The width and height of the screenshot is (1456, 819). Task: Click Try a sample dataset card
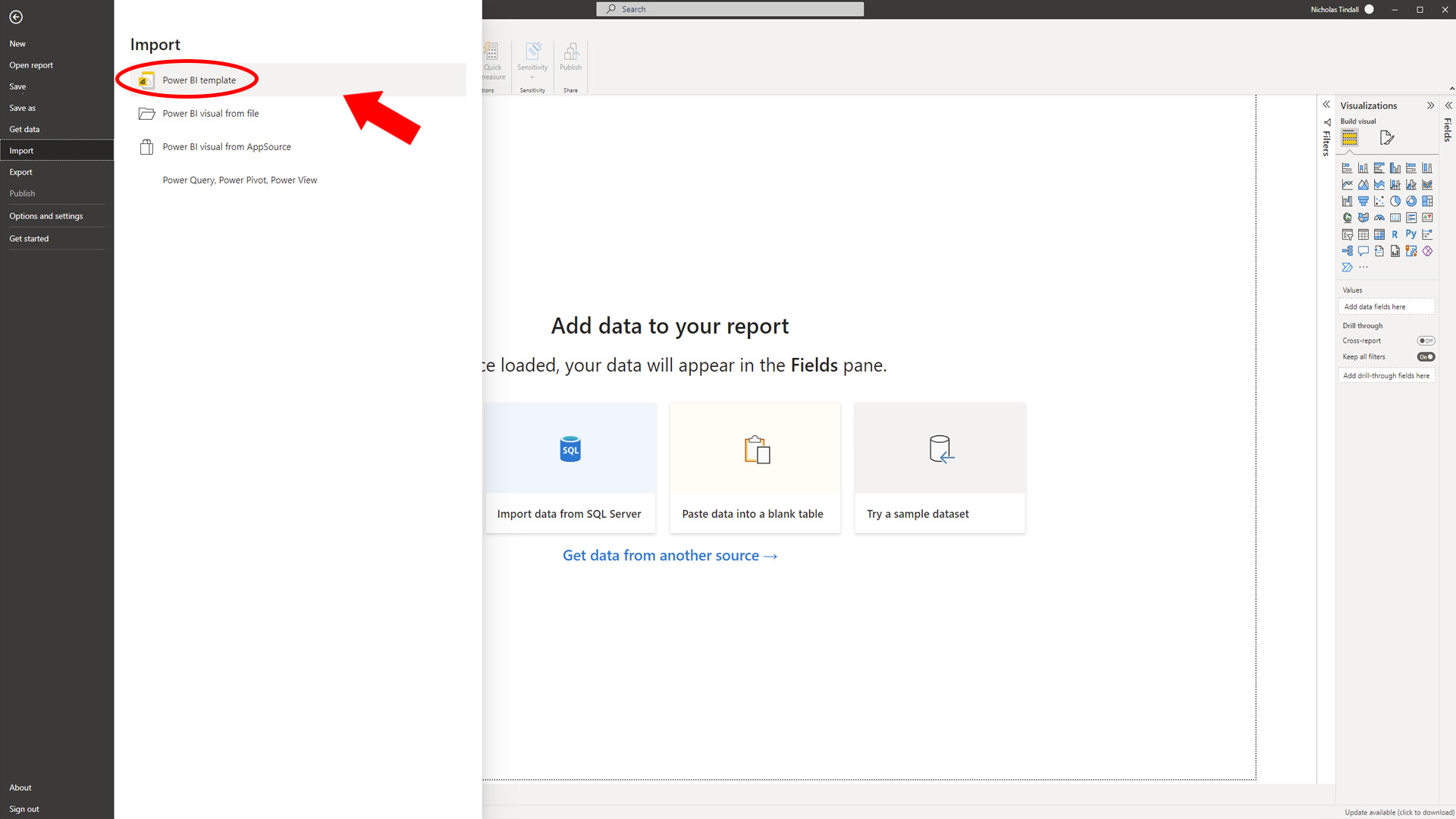(x=940, y=468)
